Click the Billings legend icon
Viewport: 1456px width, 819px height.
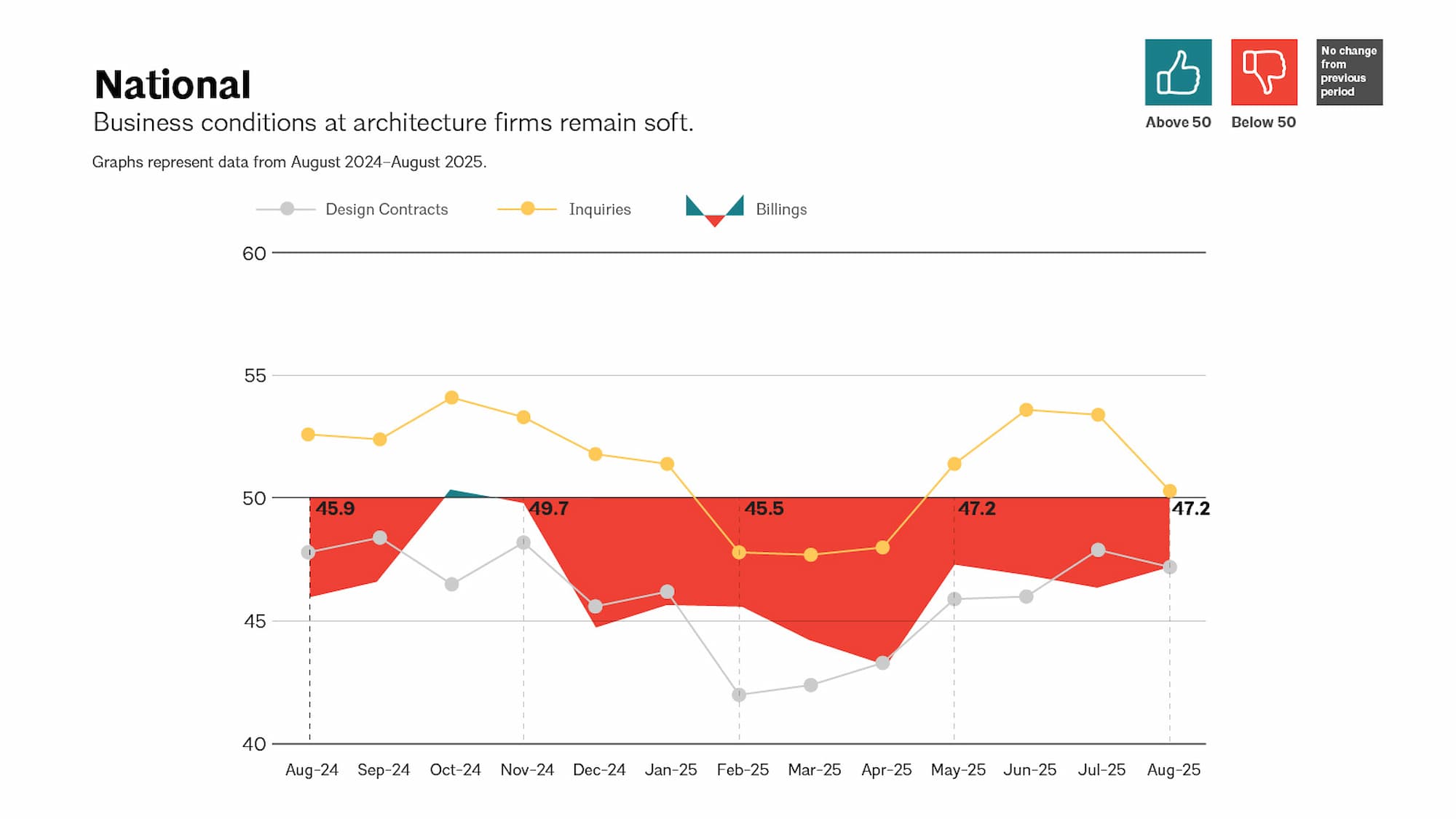click(714, 210)
